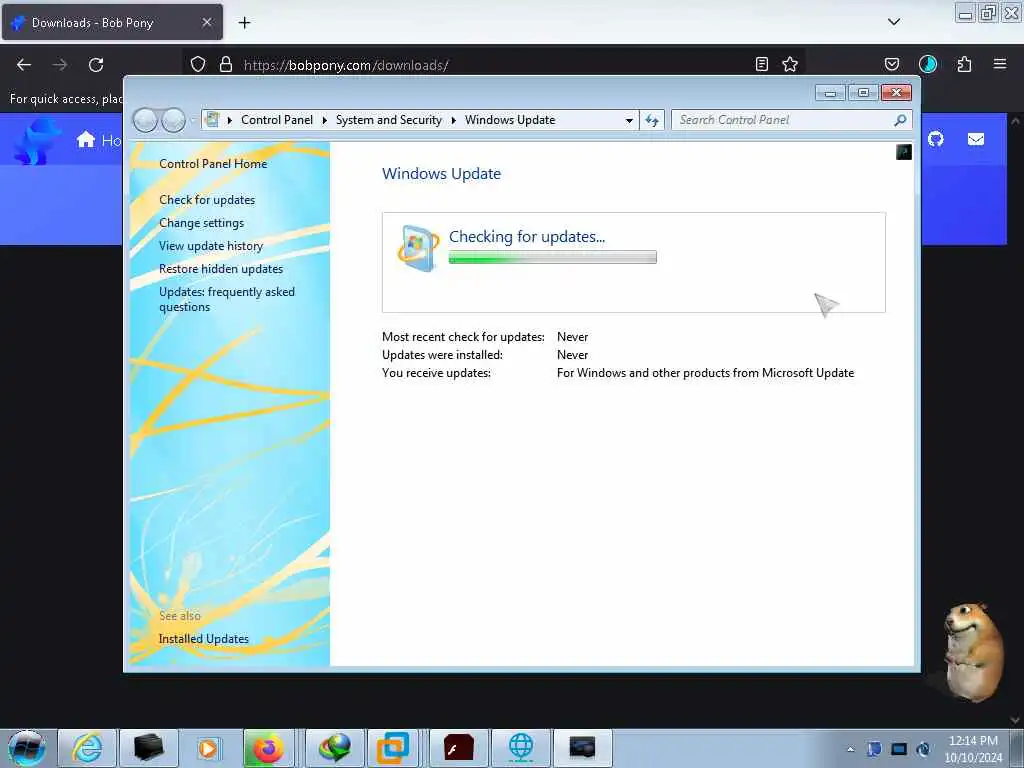The image size is (1024, 768).
Task: Open the address bar history dropdown
Action: [x=629, y=121]
